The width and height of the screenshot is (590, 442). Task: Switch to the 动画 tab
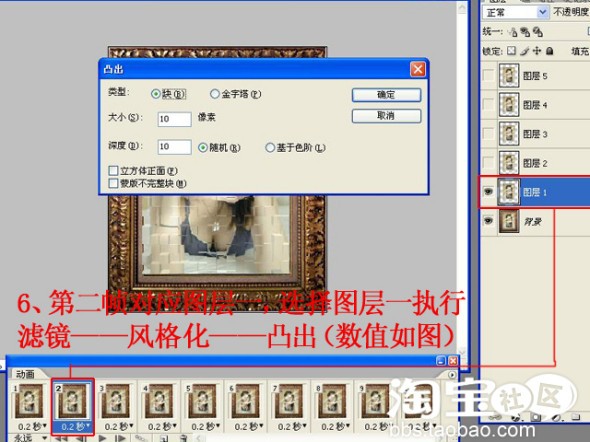coord(26,374)
